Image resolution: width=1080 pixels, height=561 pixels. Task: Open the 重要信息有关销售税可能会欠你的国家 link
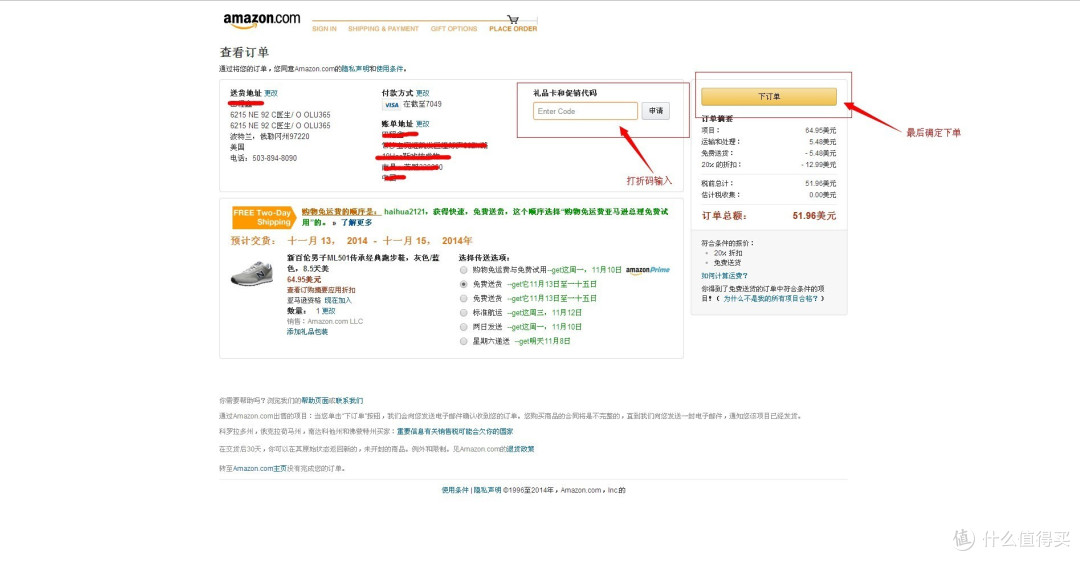click(x=455, y=431)
